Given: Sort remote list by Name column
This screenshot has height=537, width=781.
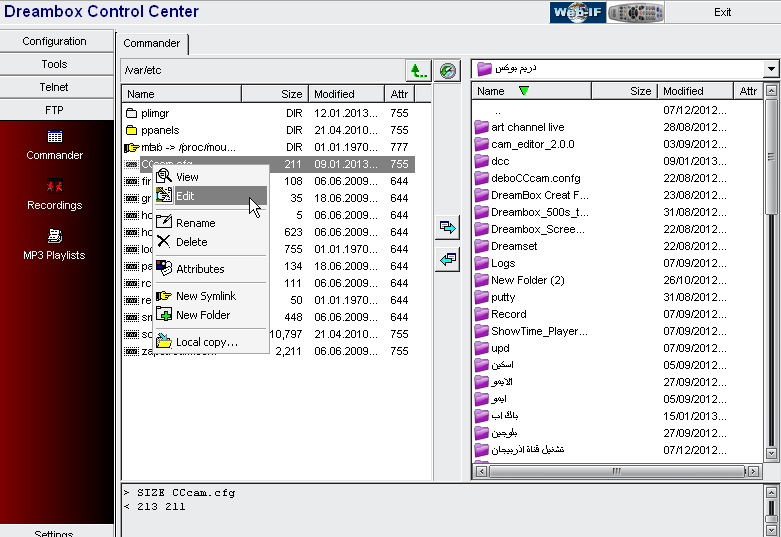Looking at the screenshot, I should pos(181,94).
